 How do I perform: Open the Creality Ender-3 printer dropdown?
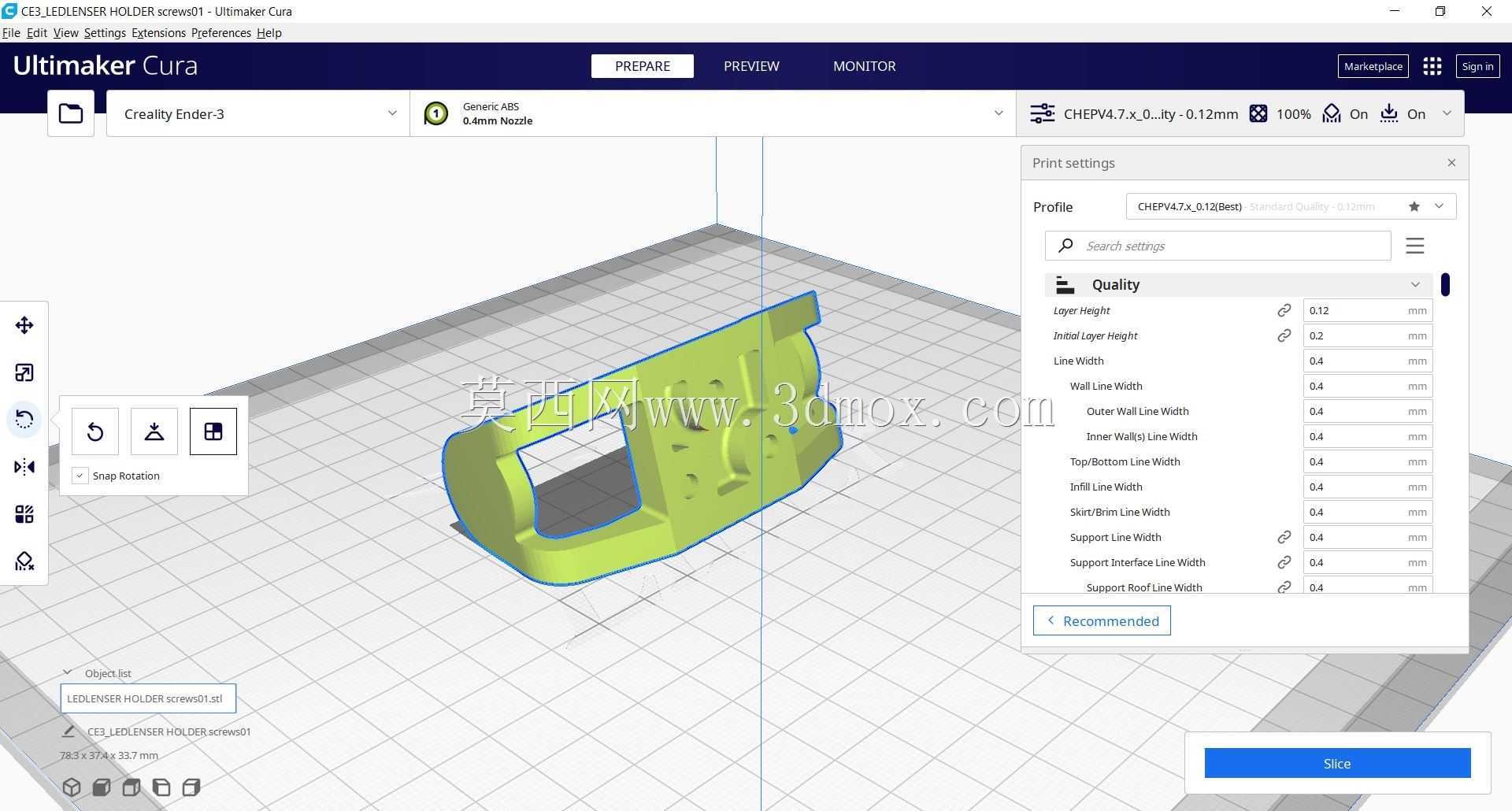(258, 113)
